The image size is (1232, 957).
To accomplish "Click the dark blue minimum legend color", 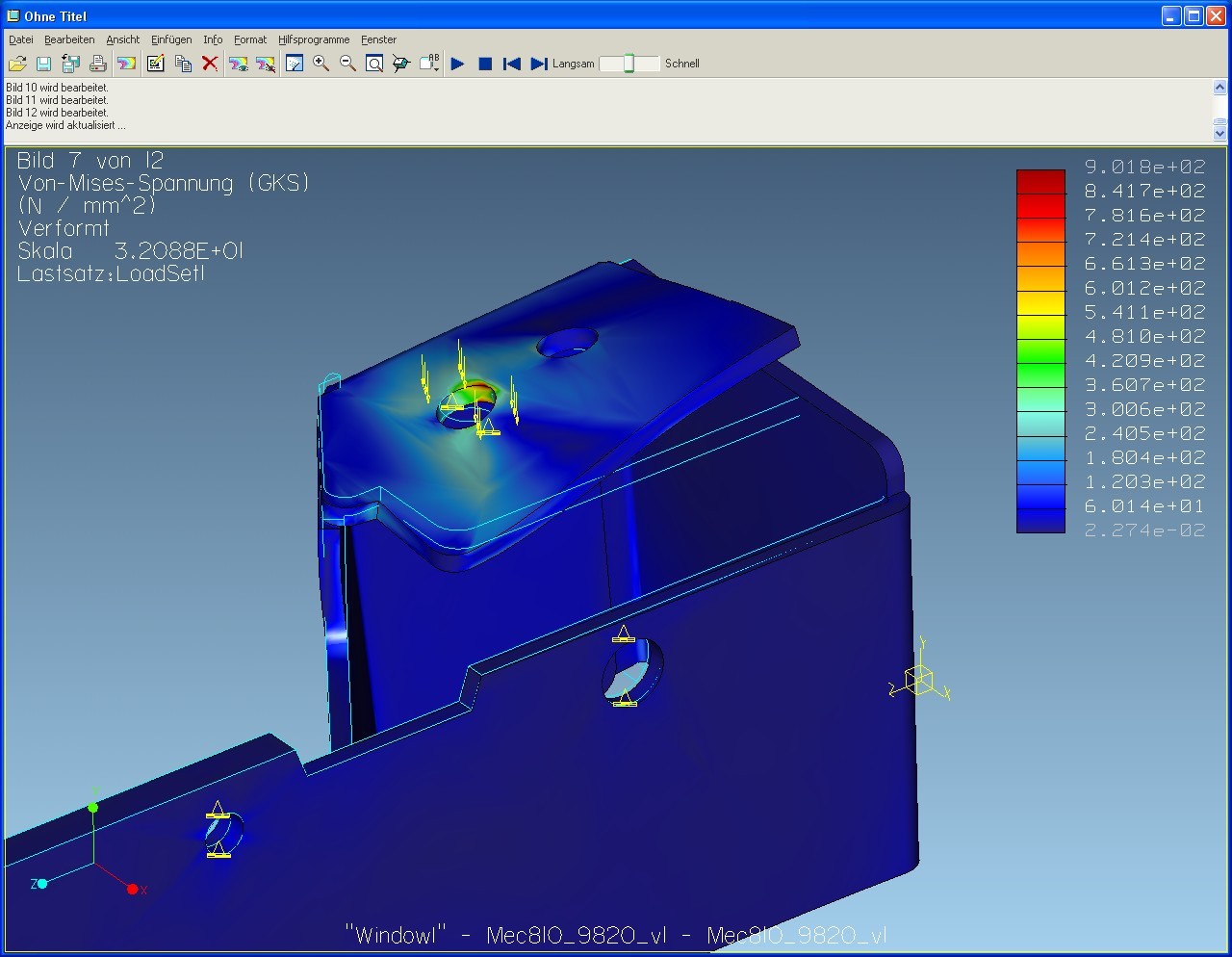I will point(1040,520).
